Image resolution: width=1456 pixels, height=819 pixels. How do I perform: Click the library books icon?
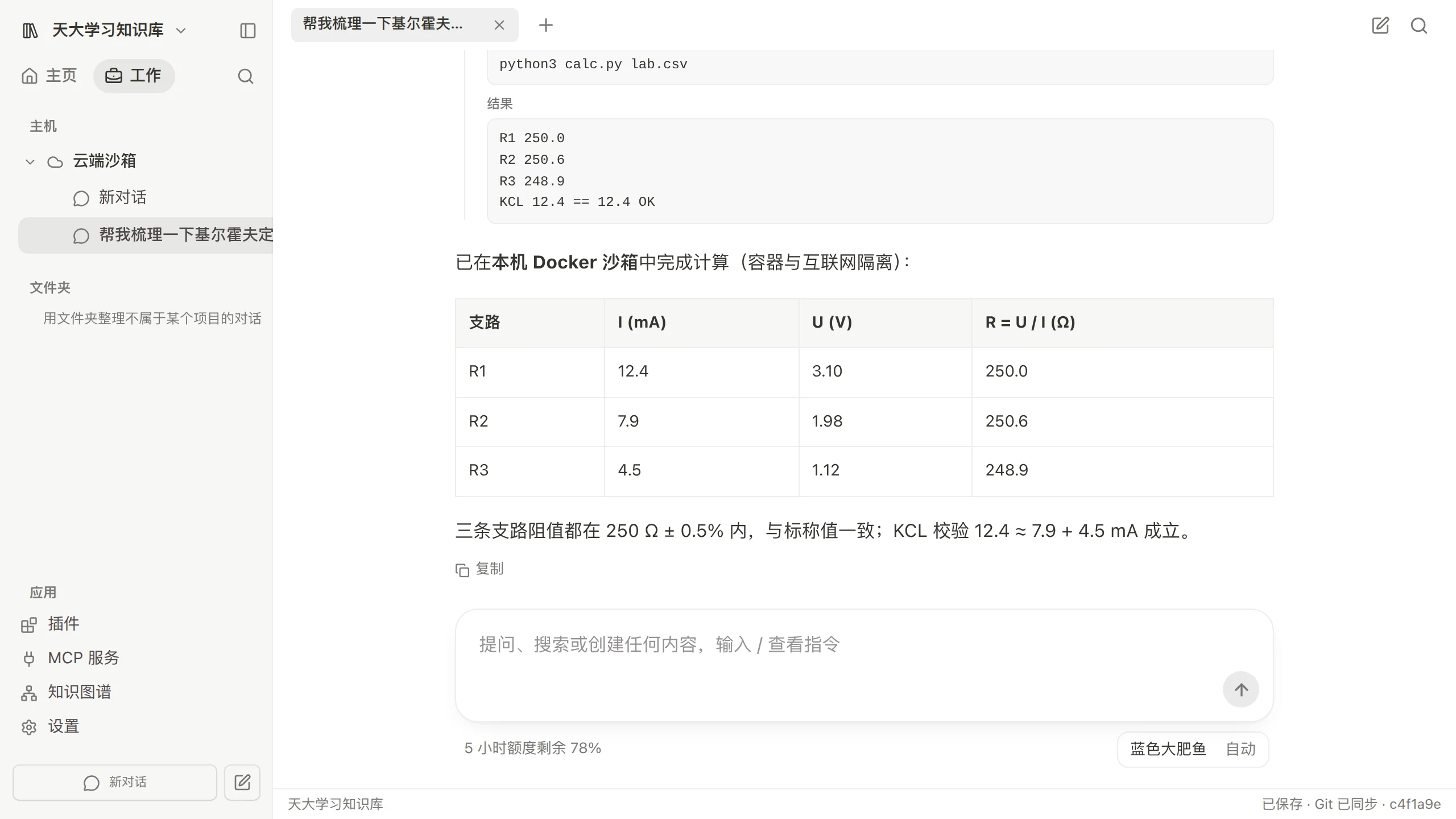[30, 30]
